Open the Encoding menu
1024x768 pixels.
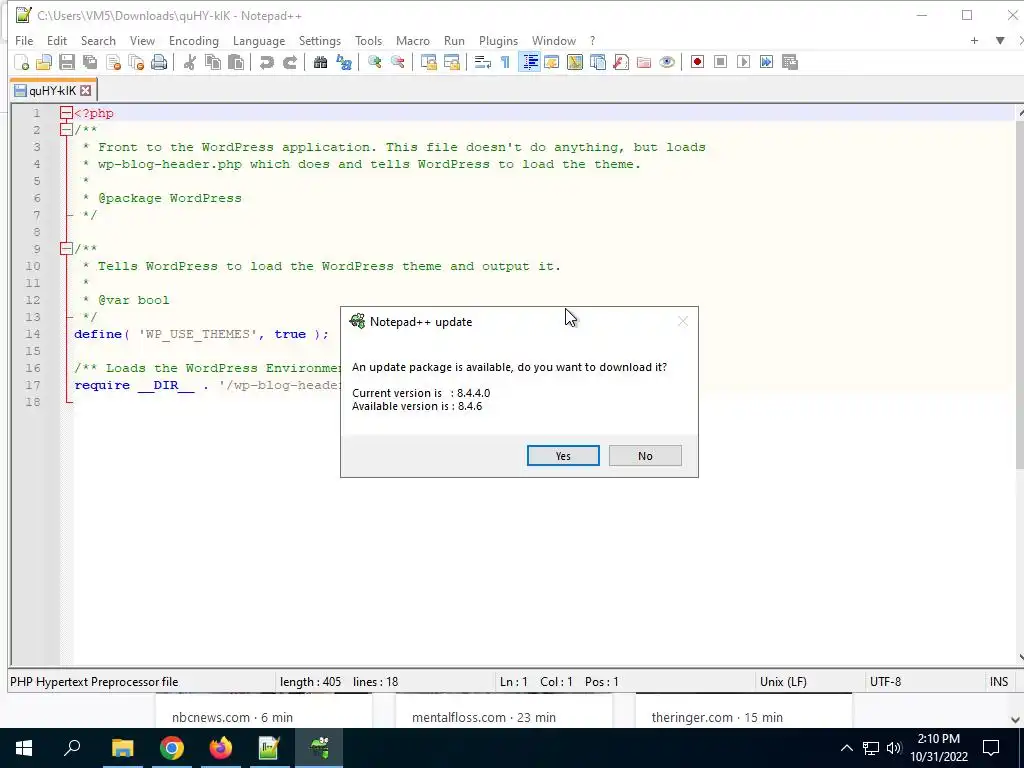(194, 40)
